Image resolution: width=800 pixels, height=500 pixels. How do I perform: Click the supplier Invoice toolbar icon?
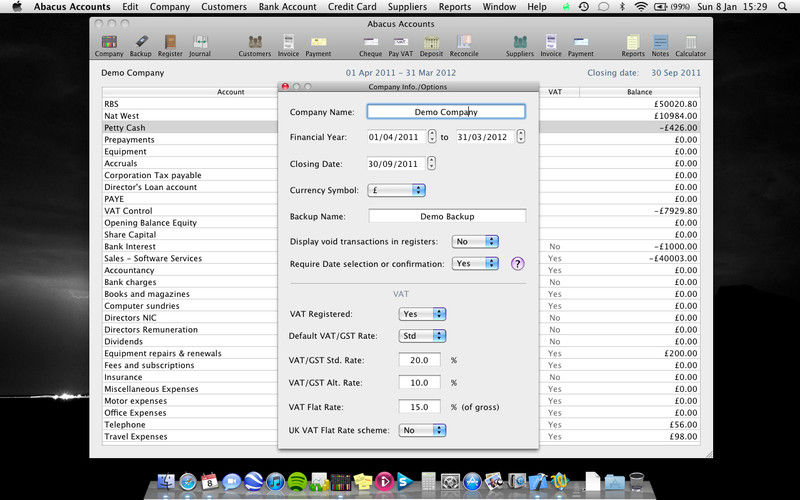551,45
